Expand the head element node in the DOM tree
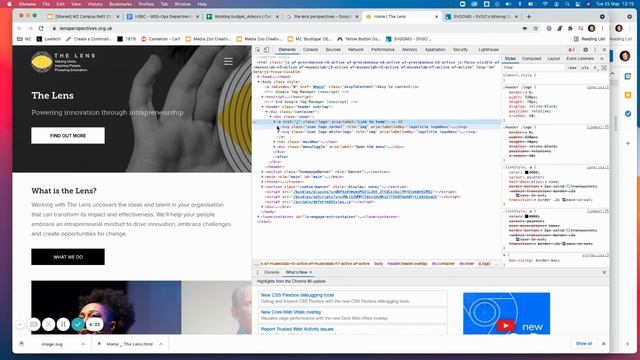The image size is (640, 360). pyautogui.click(x=258, y=77)
